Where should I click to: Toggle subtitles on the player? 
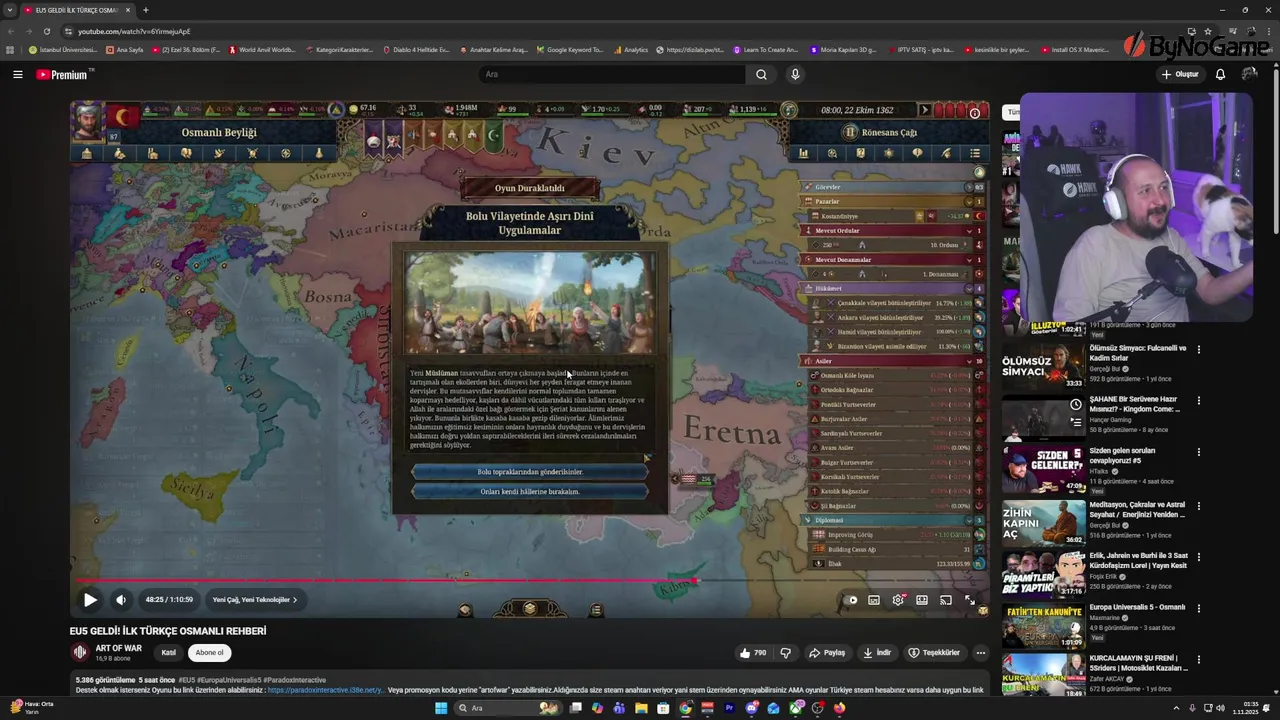click(874, 600)
